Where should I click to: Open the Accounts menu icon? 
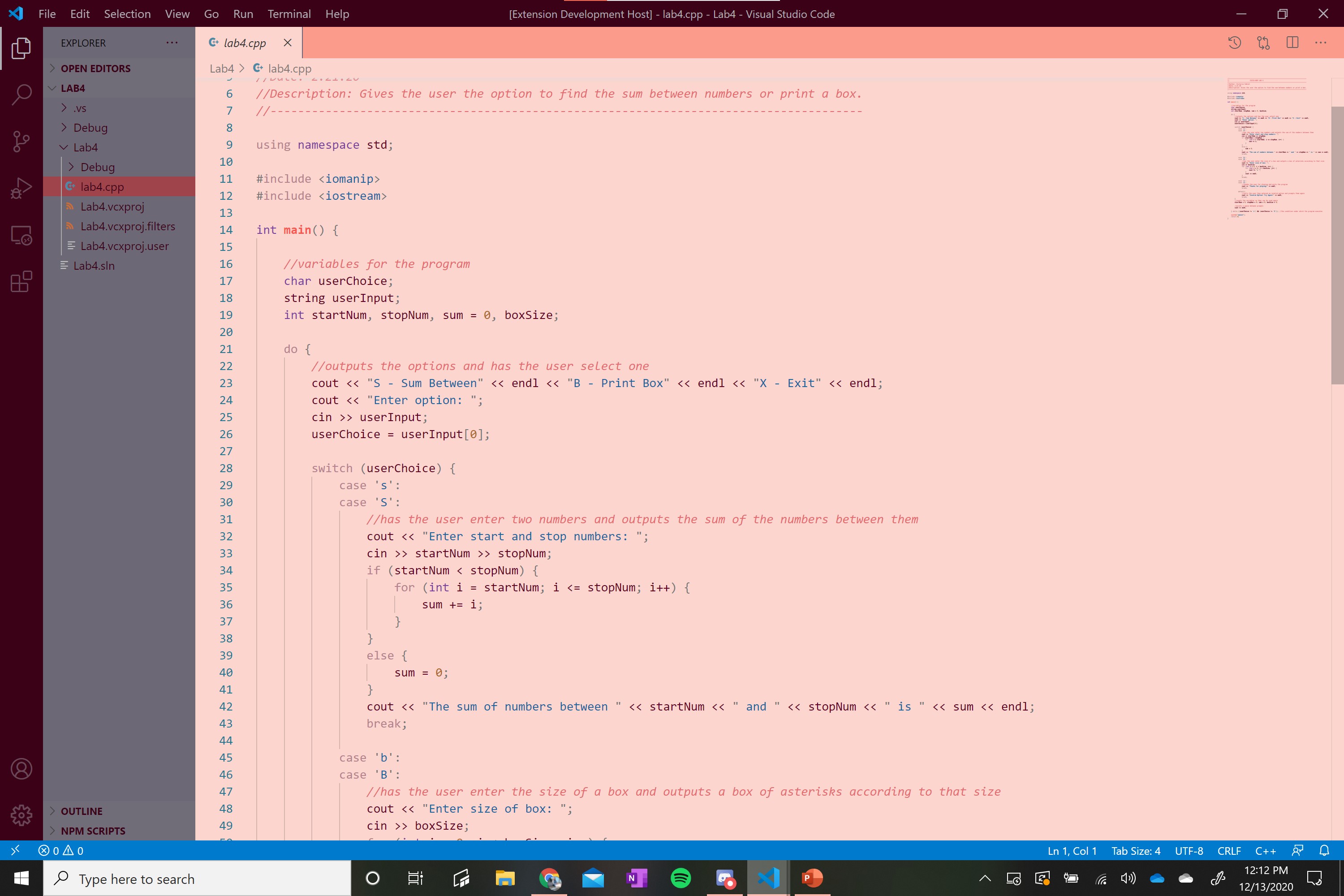click(21, 769)
